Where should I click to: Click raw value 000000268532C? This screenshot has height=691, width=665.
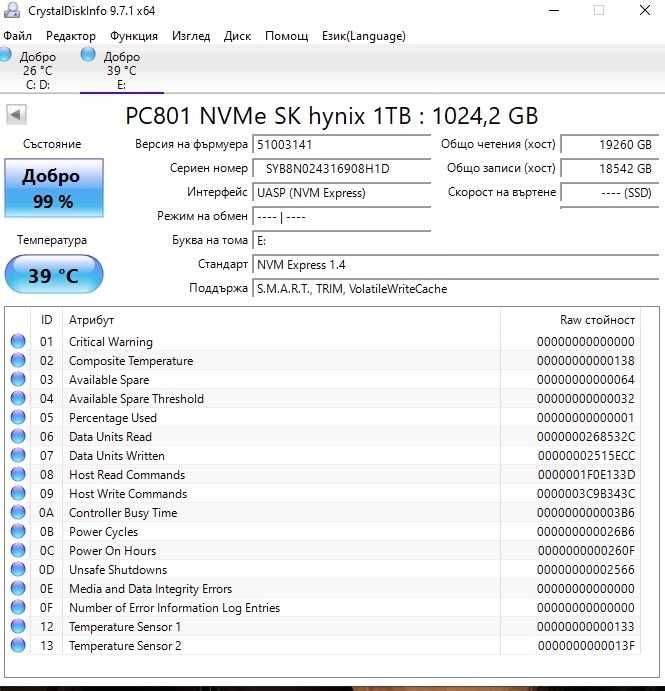(x=586, y=436)
